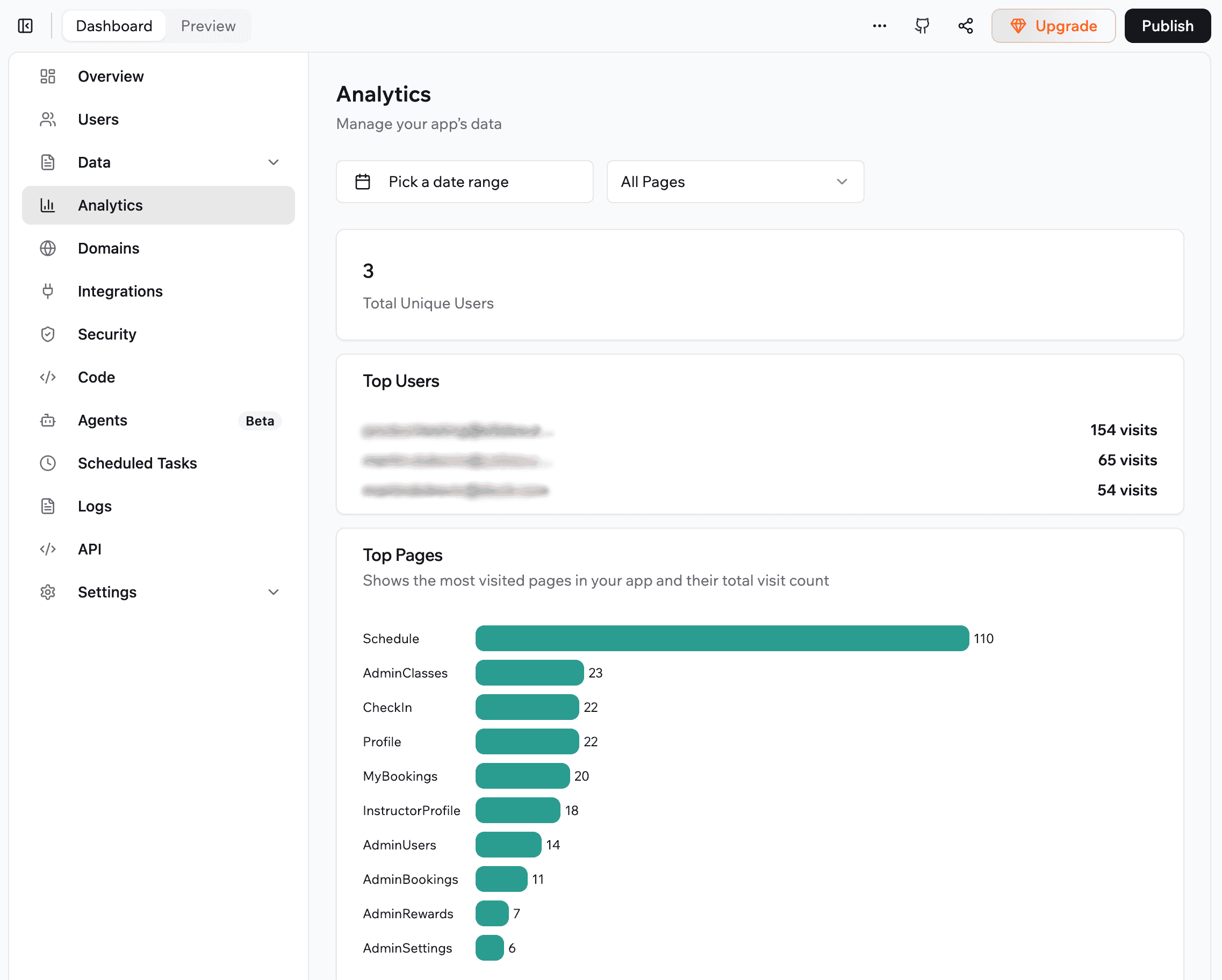The image size is (1222, 980).
Task: Select the Dashboard tab
Action: pos(114,25)
